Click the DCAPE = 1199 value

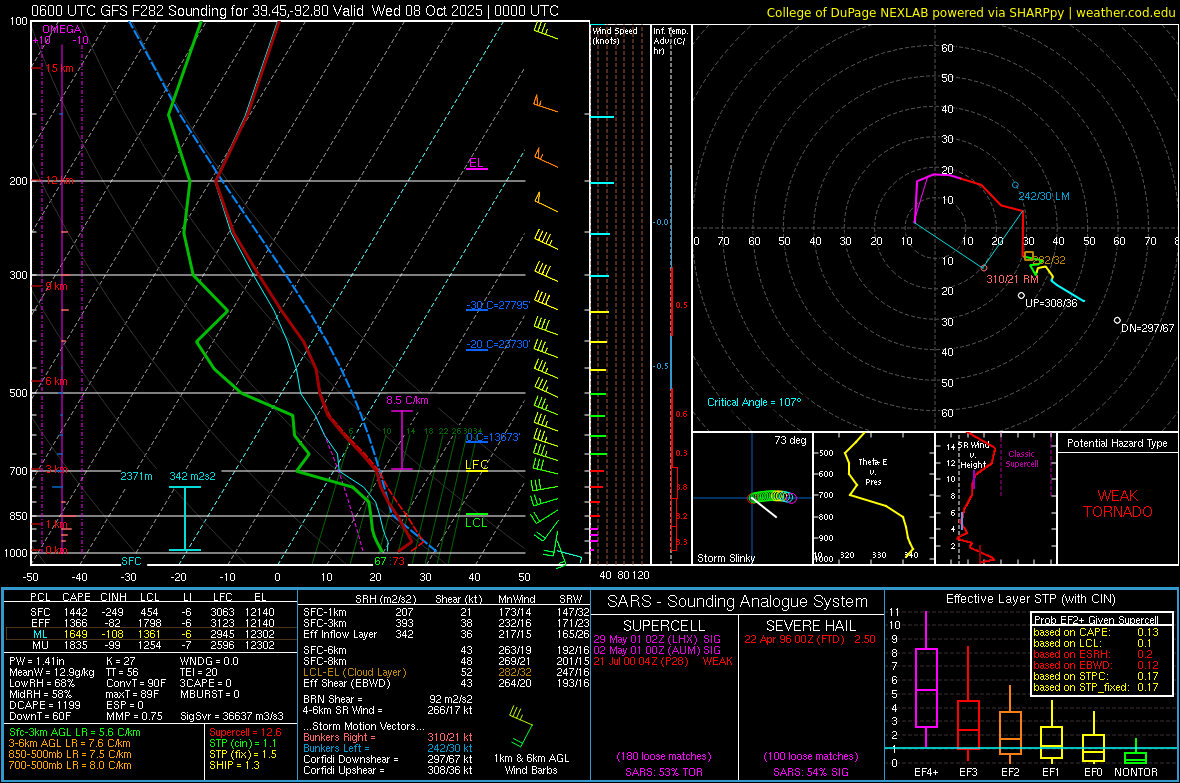[44, 705]
